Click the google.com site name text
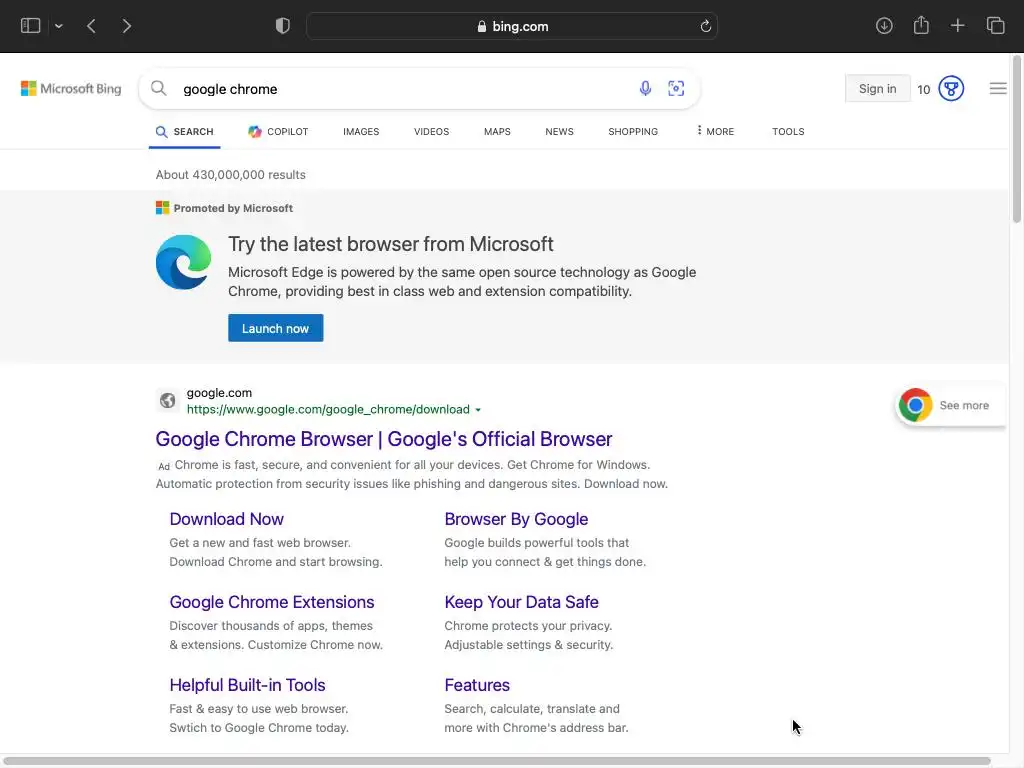 219,392
